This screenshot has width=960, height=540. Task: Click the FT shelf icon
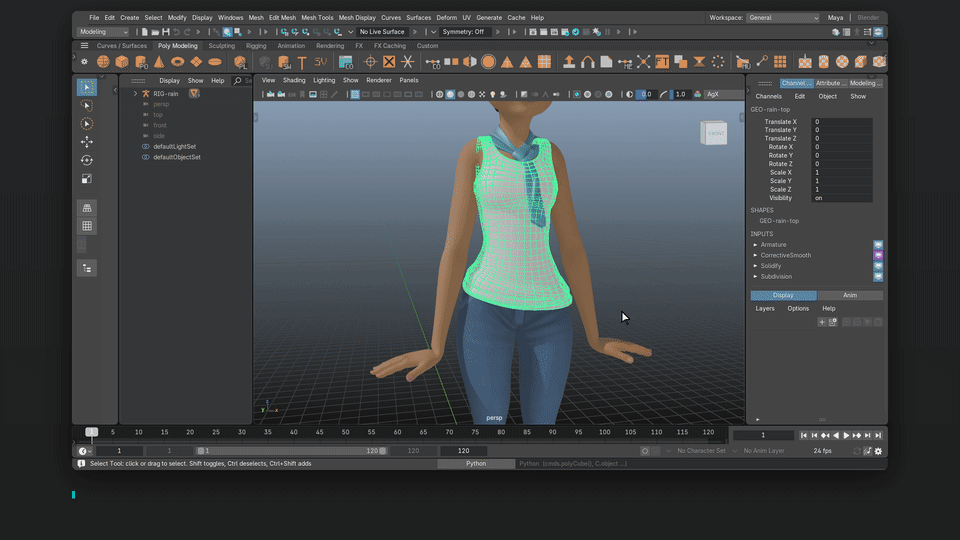click(662, 62)
